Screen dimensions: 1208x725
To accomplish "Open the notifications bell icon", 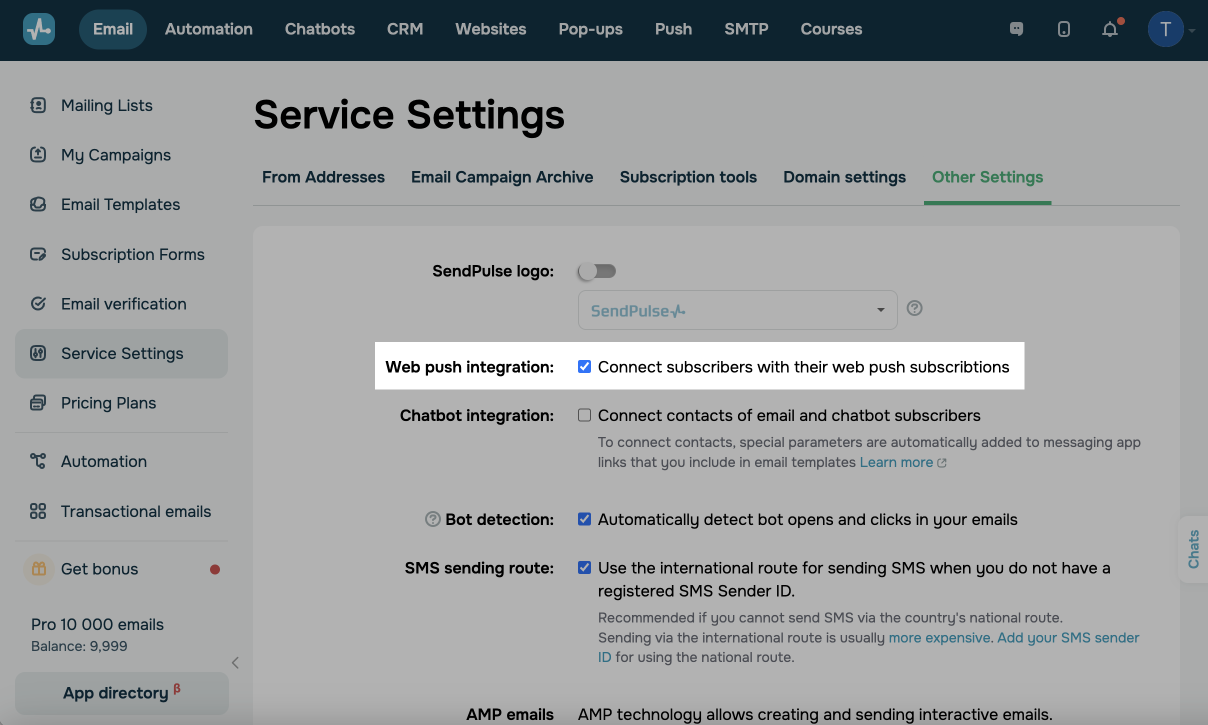I will click(x=1110, y=29).
